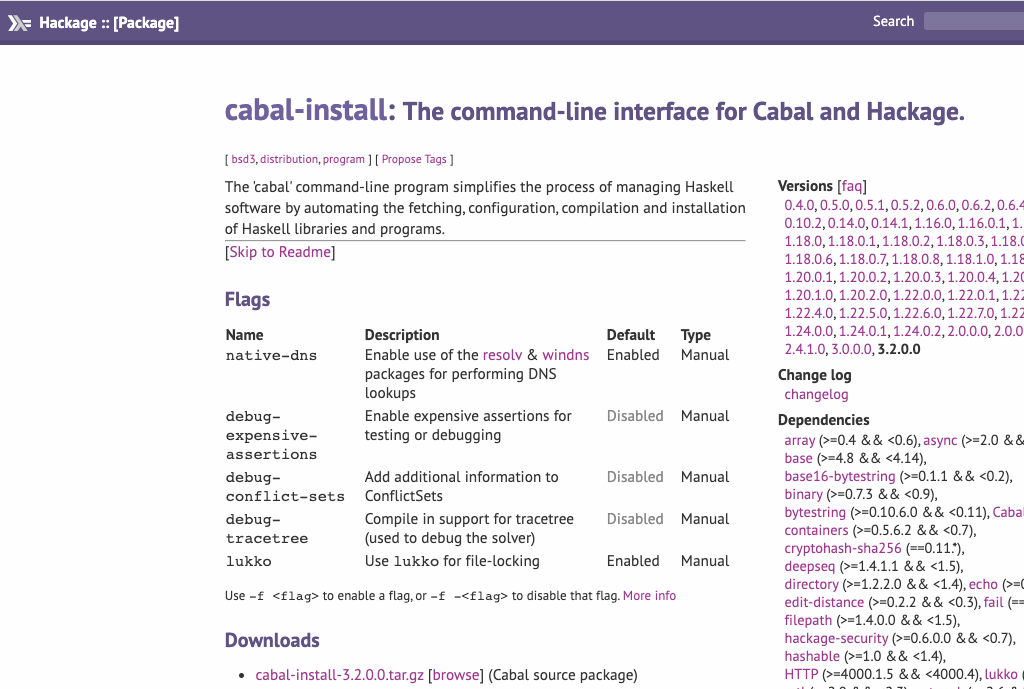The width and height of the screenshot is (1024, 689).
Task: Browse the source package contents
Action: click(456, 675)
